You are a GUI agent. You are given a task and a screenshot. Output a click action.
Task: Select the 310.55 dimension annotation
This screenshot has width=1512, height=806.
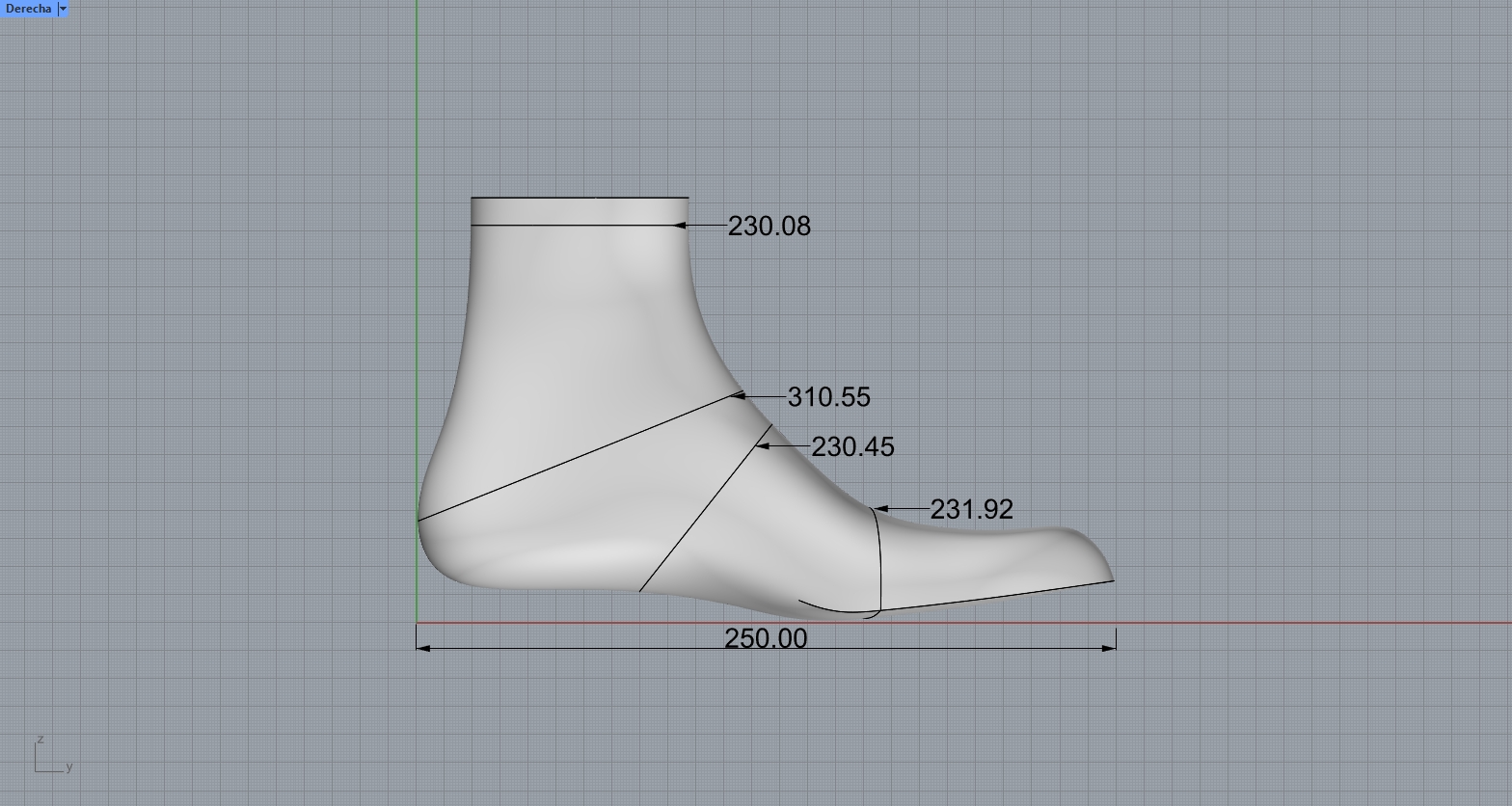(x=828, y=397)
